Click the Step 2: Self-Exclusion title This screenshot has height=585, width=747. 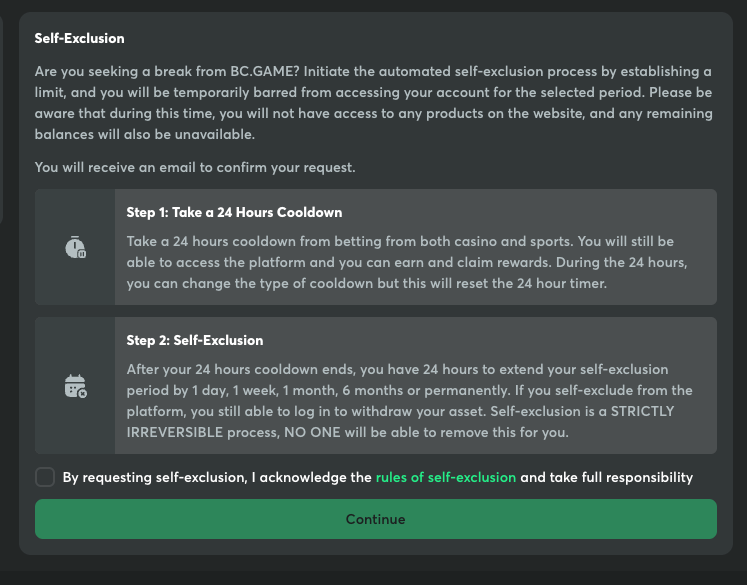coord(194,340)
